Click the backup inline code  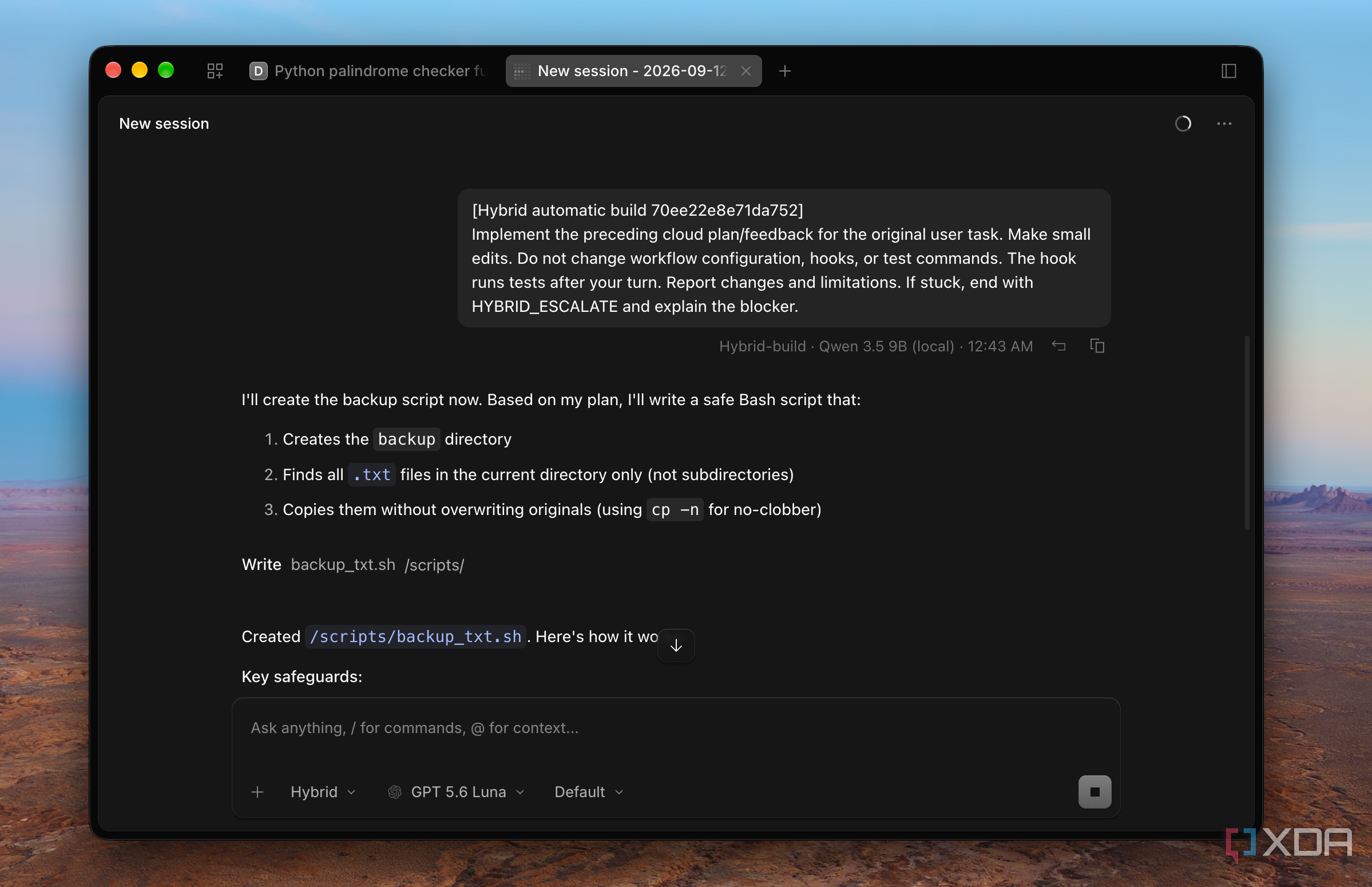(x=406, y=439)
